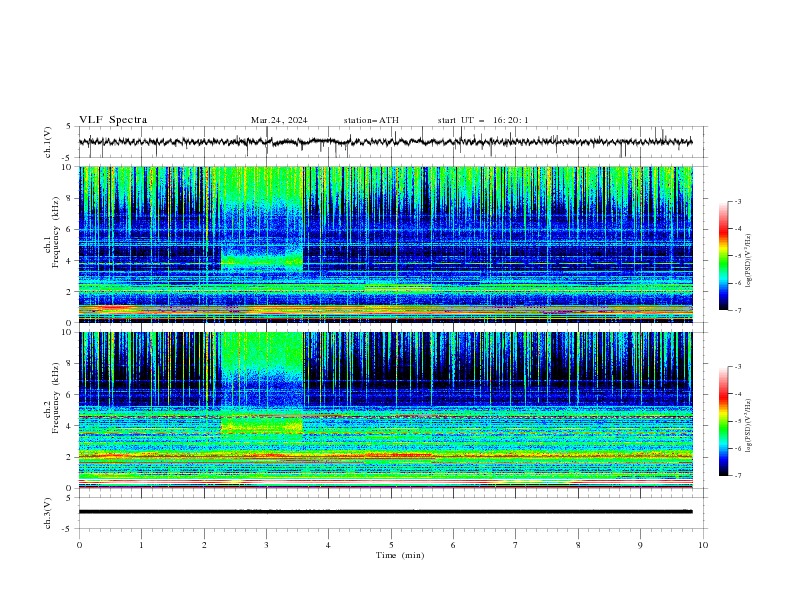Image resolution: width=792 pixels, height=612 pixels.
Task: Click the time axis tick label "4"
Action: pos(328,545)
